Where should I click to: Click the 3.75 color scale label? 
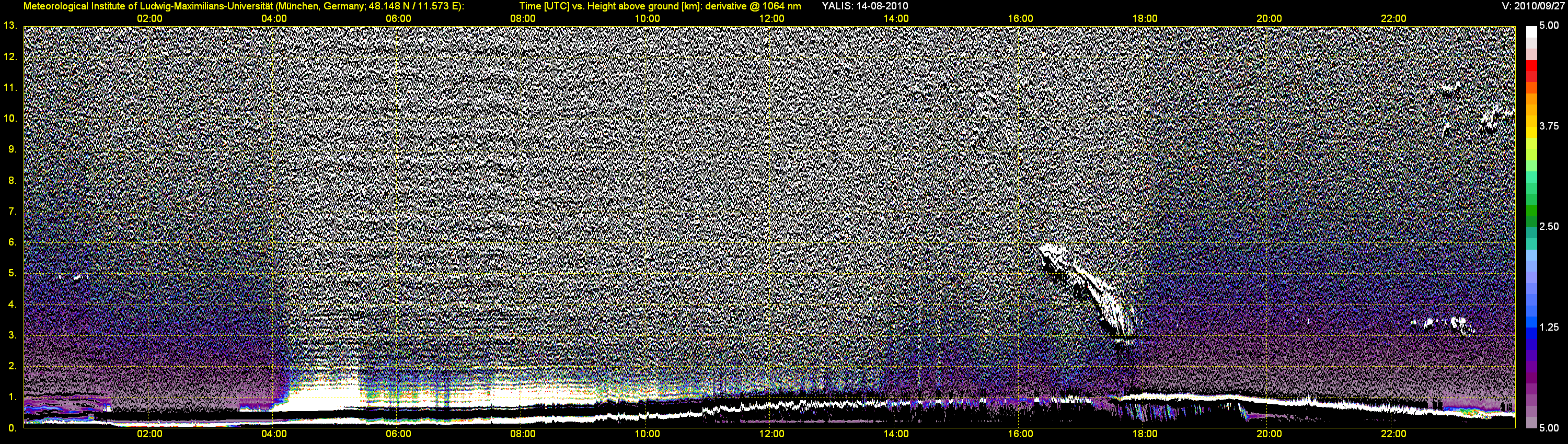[1549, 126]
